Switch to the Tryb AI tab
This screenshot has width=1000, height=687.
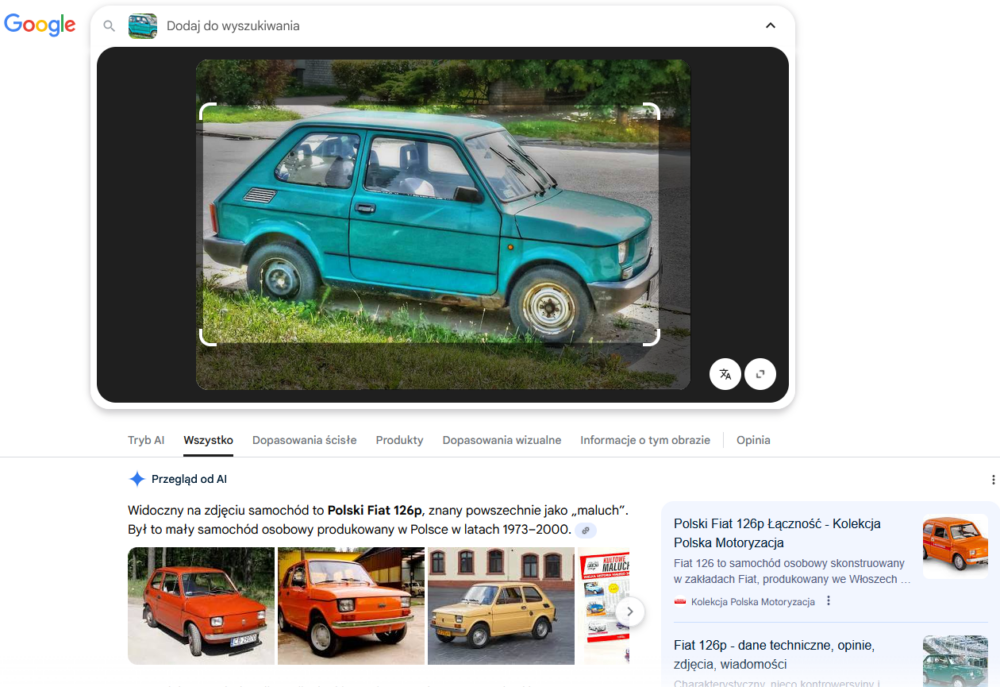[146, 440]
